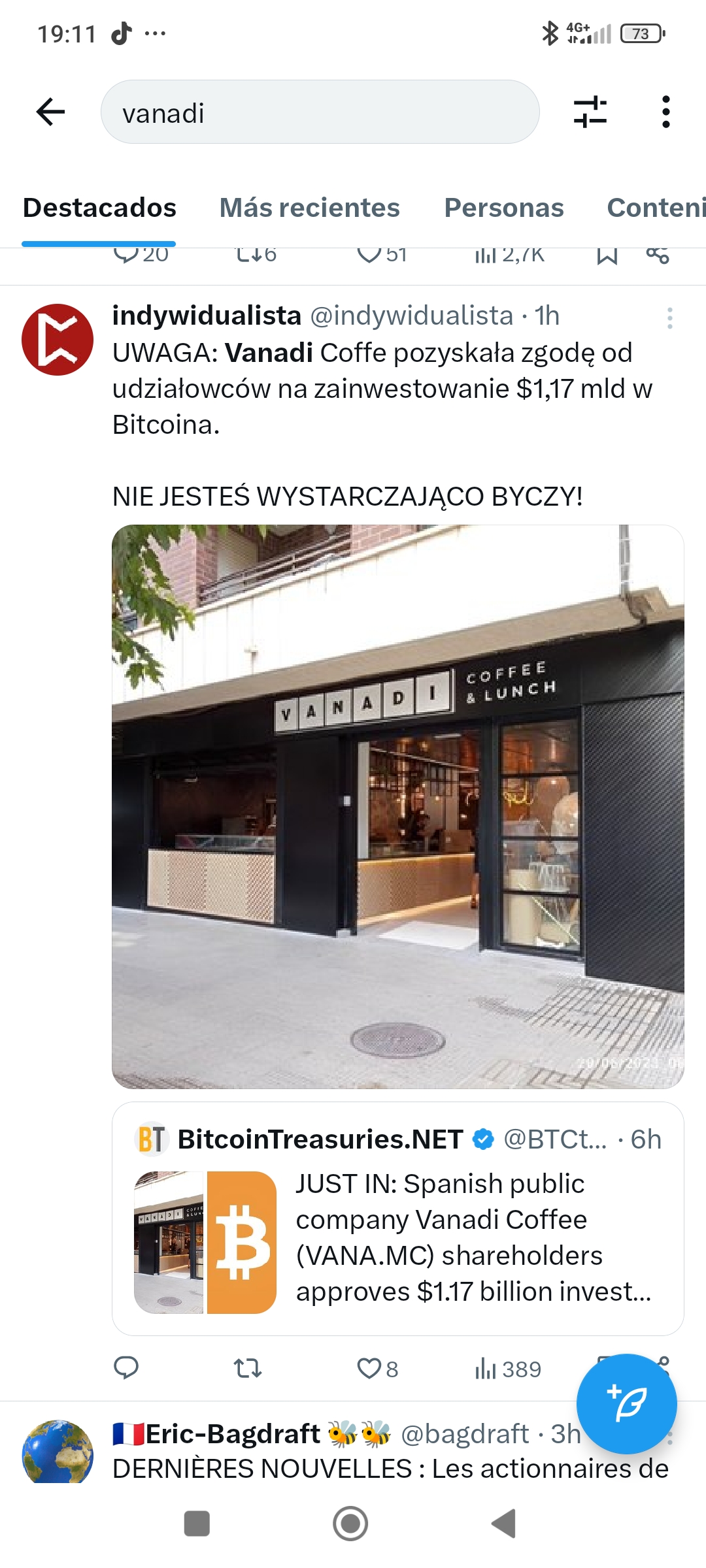This screenshot has width=706, height=1568.
Task: Open the Vanadi Coffee storefront photo
Action: [397, 806]
